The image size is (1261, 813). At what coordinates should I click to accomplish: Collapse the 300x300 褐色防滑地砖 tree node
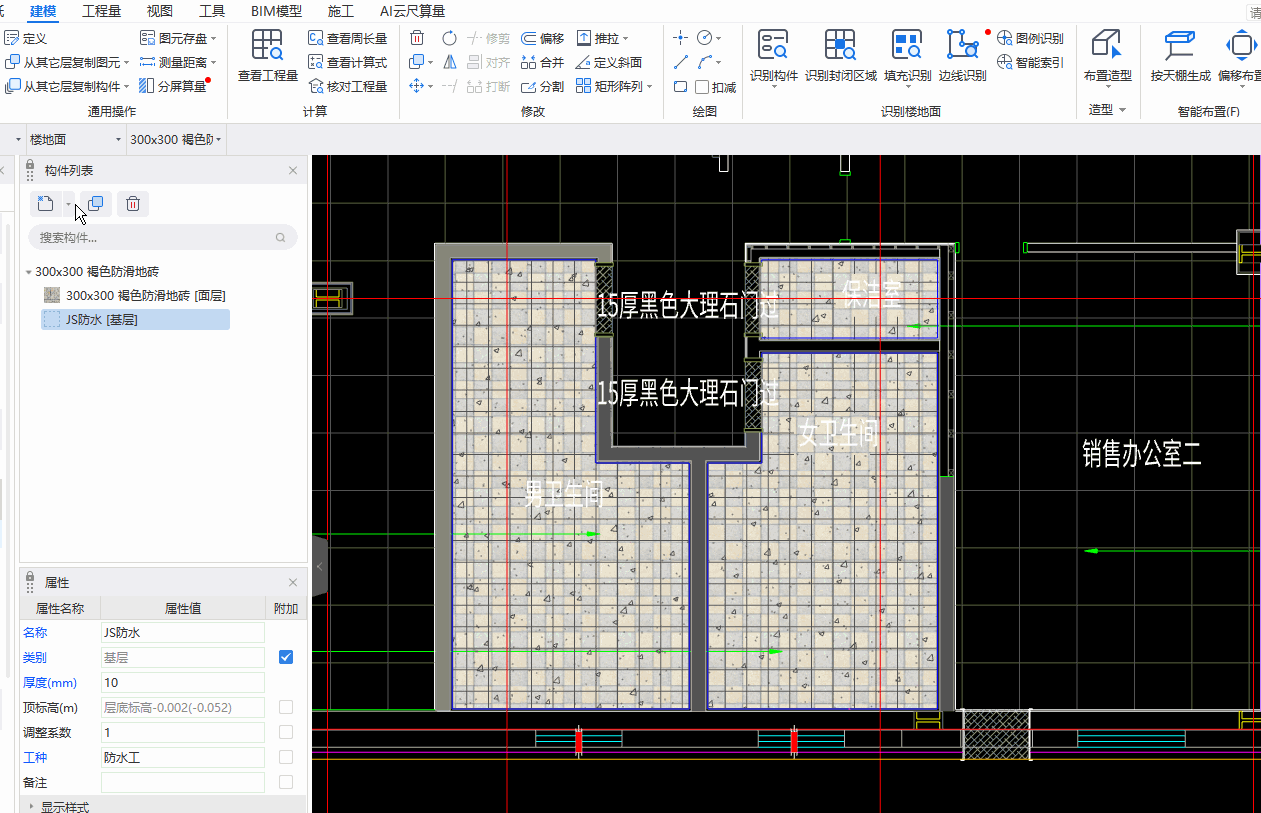pyautogui.click(x=28, y=272)
